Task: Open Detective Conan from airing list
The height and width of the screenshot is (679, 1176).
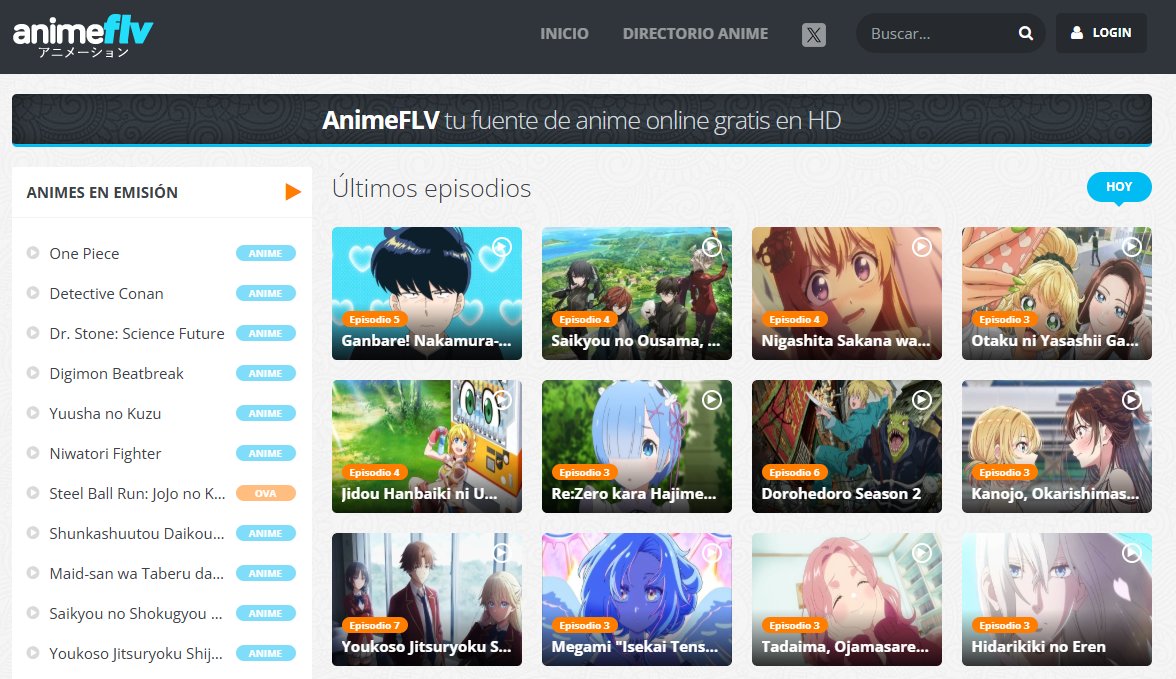Action: [106, 293]
